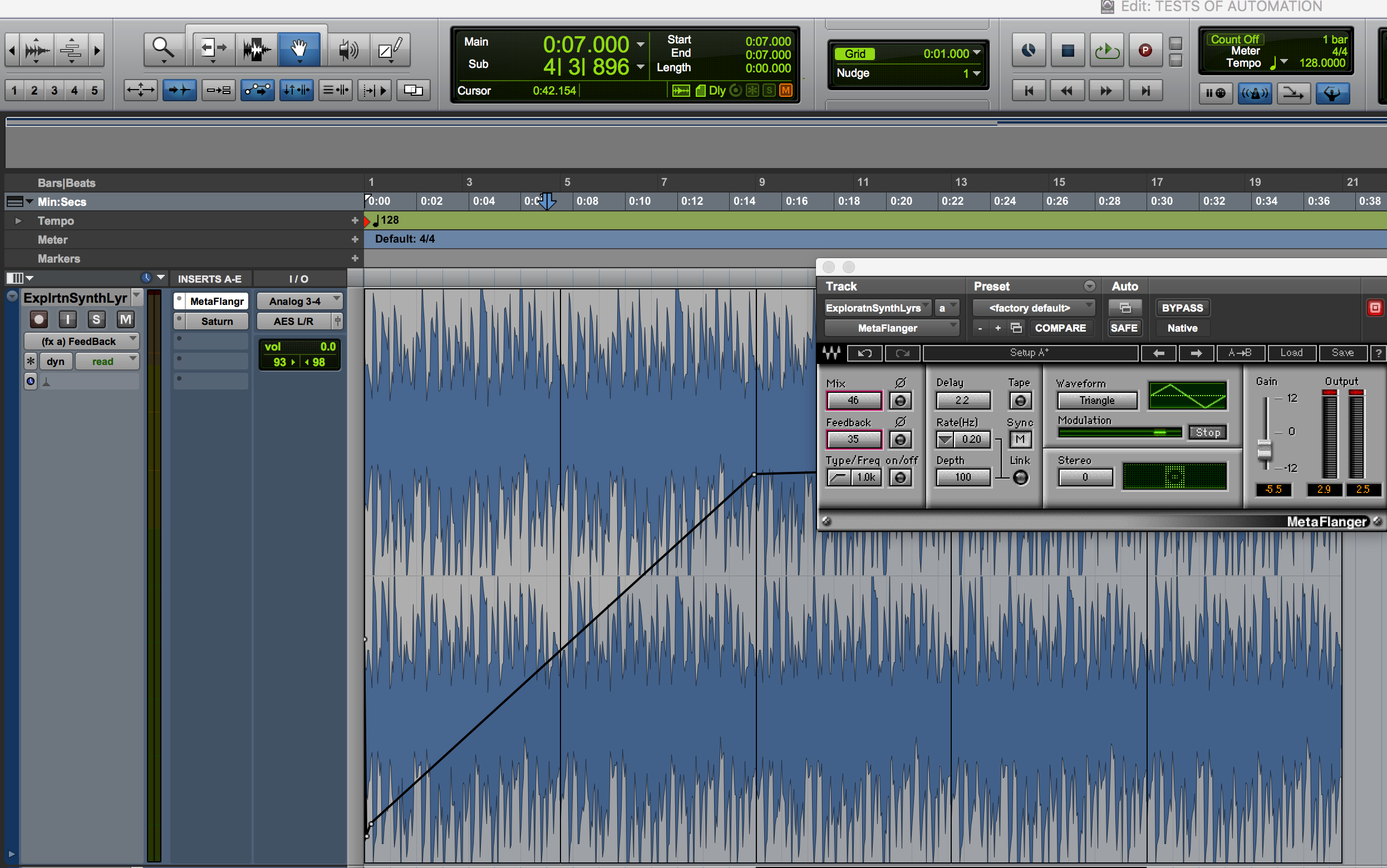The width and height of the screenshot is (1387, 868).
Task: Select the Grabber hand tool
Action: coord(299,50)
